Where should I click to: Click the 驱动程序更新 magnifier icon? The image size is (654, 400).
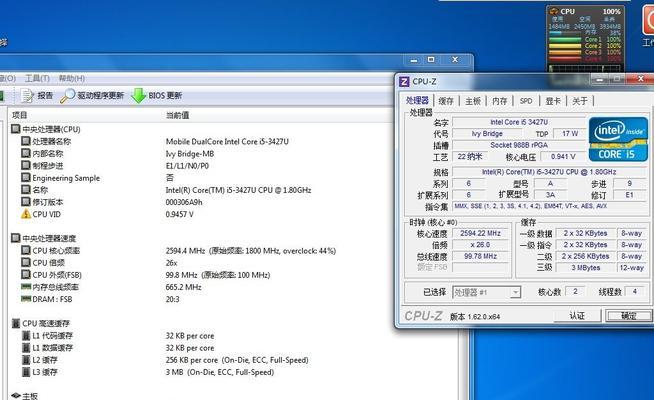click(67, 96)
